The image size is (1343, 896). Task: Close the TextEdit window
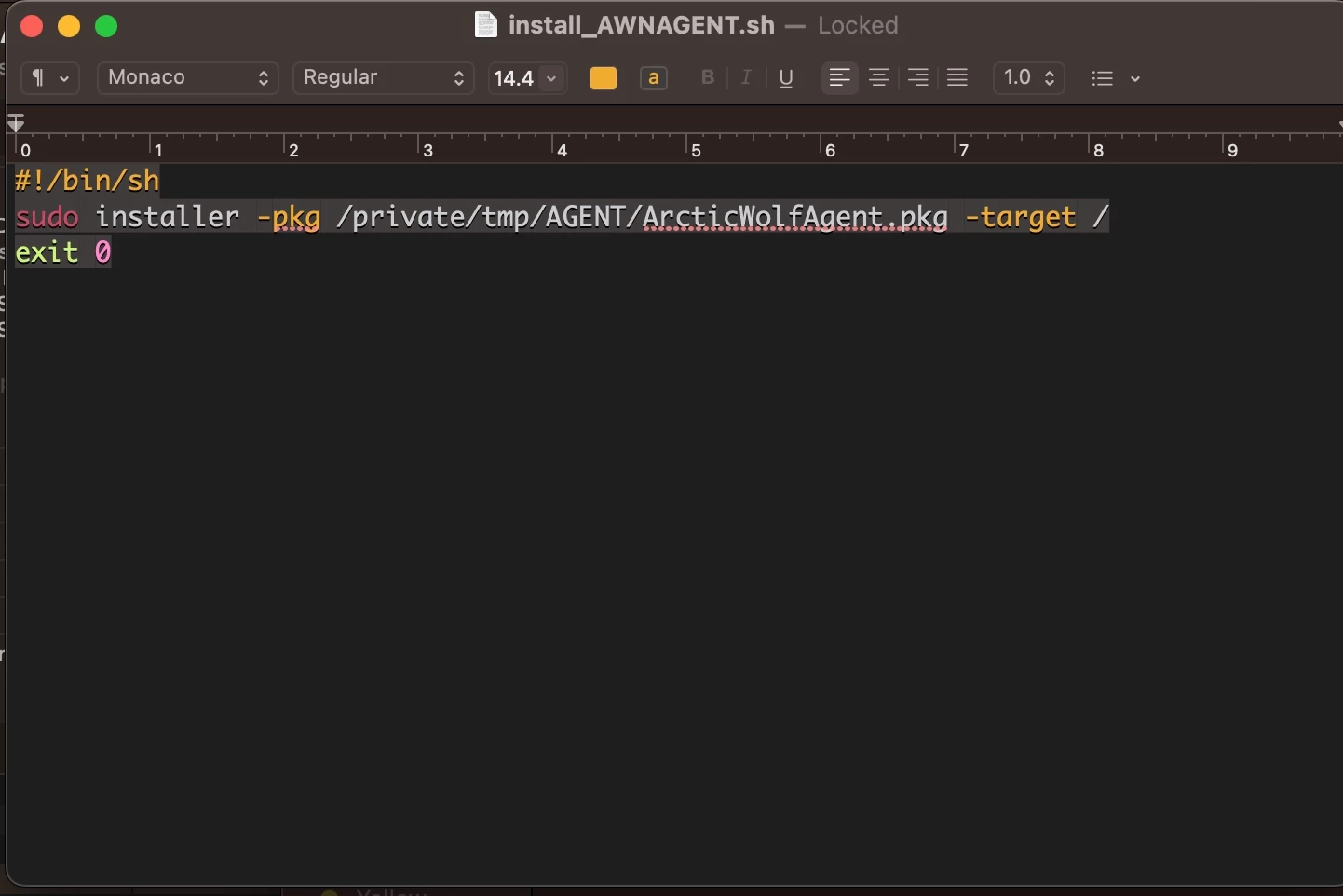coord(32,26)
